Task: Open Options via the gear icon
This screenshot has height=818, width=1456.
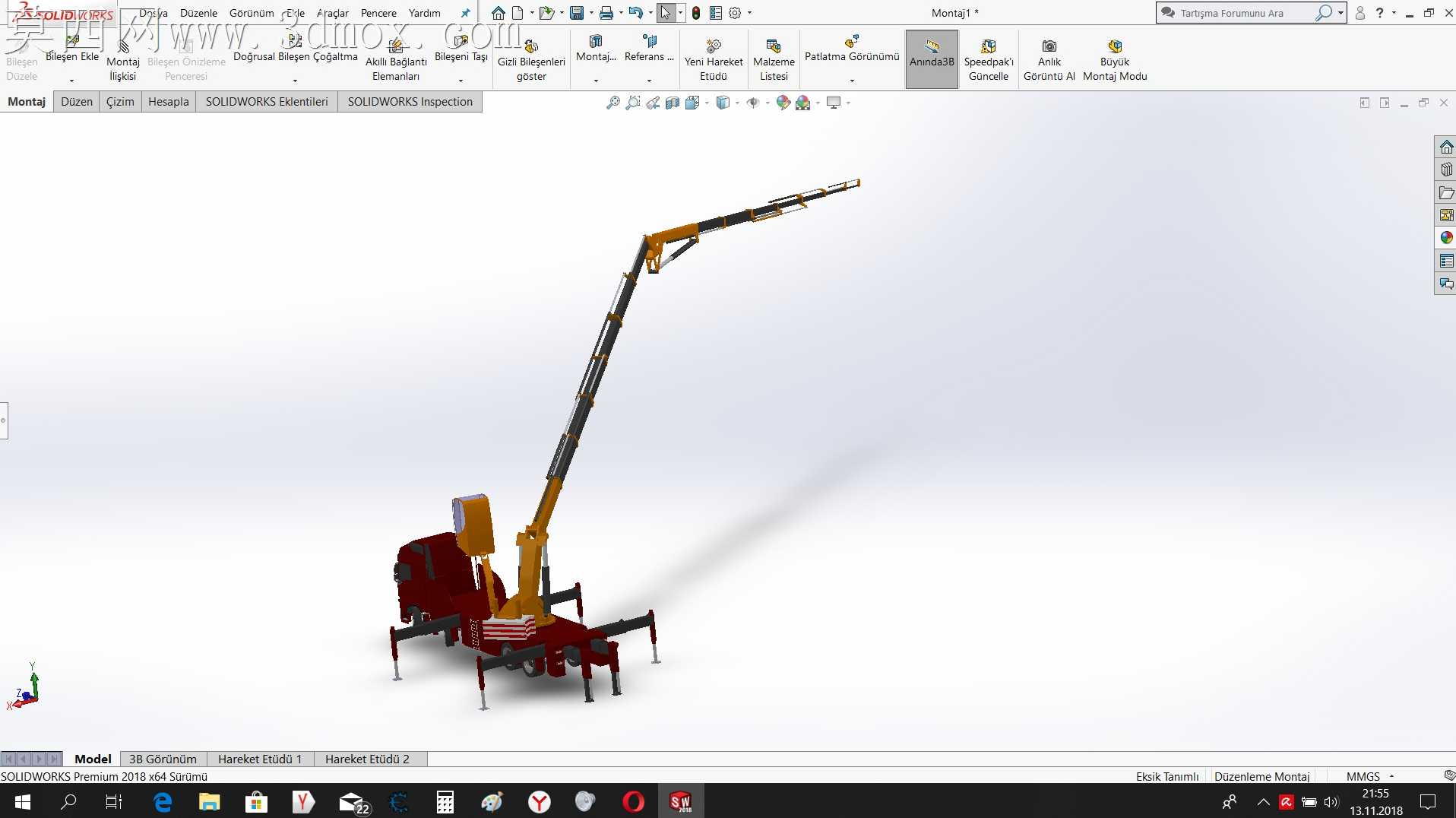Action: point(735,13)
